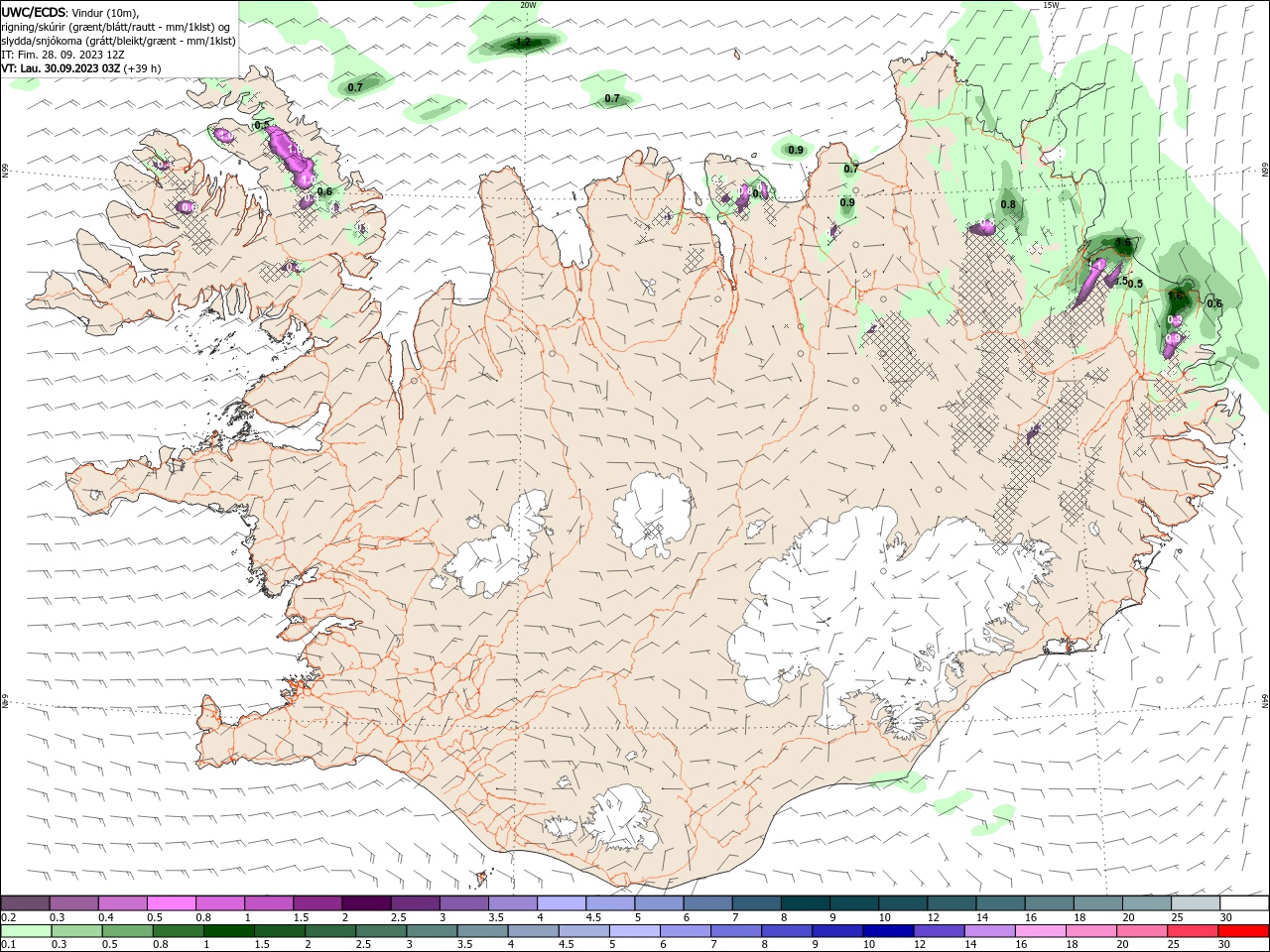Click the 'rigning/skúrir' legend description line
The height and width of the screenshot is (952, 1270).
click(117, 27)
